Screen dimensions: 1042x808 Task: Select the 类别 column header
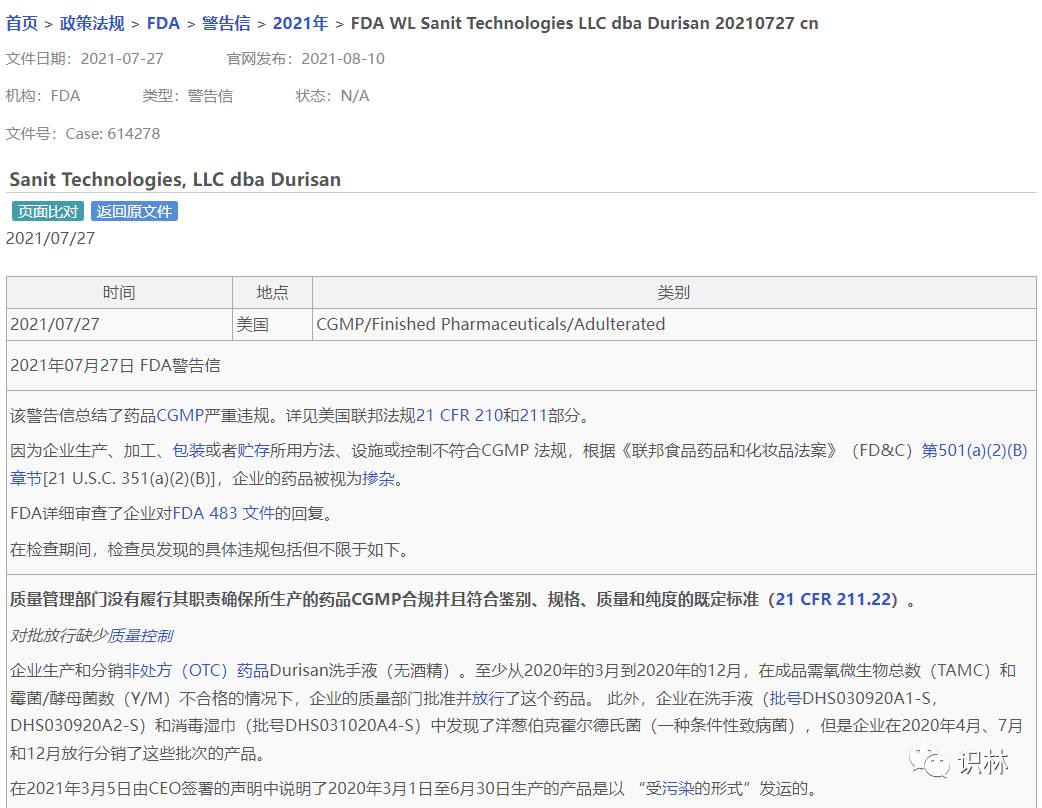(674, 292)
